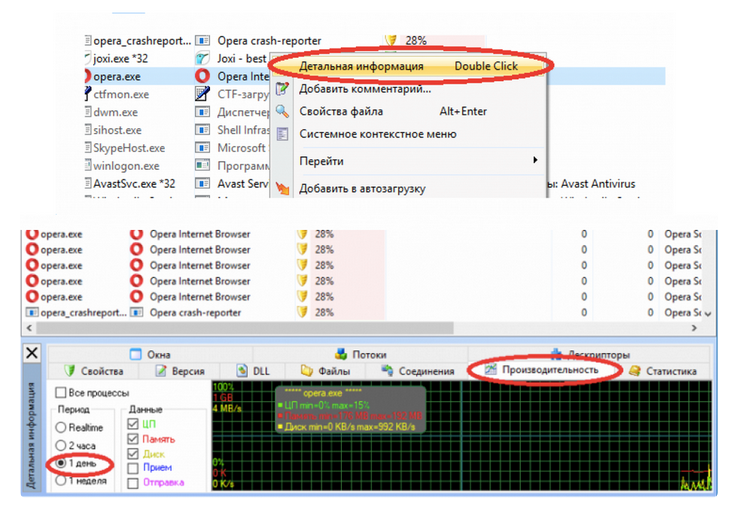The image size is (739, 506).
Task: Click the network icon on Соединения tab
Action: [x=387, y=370]
